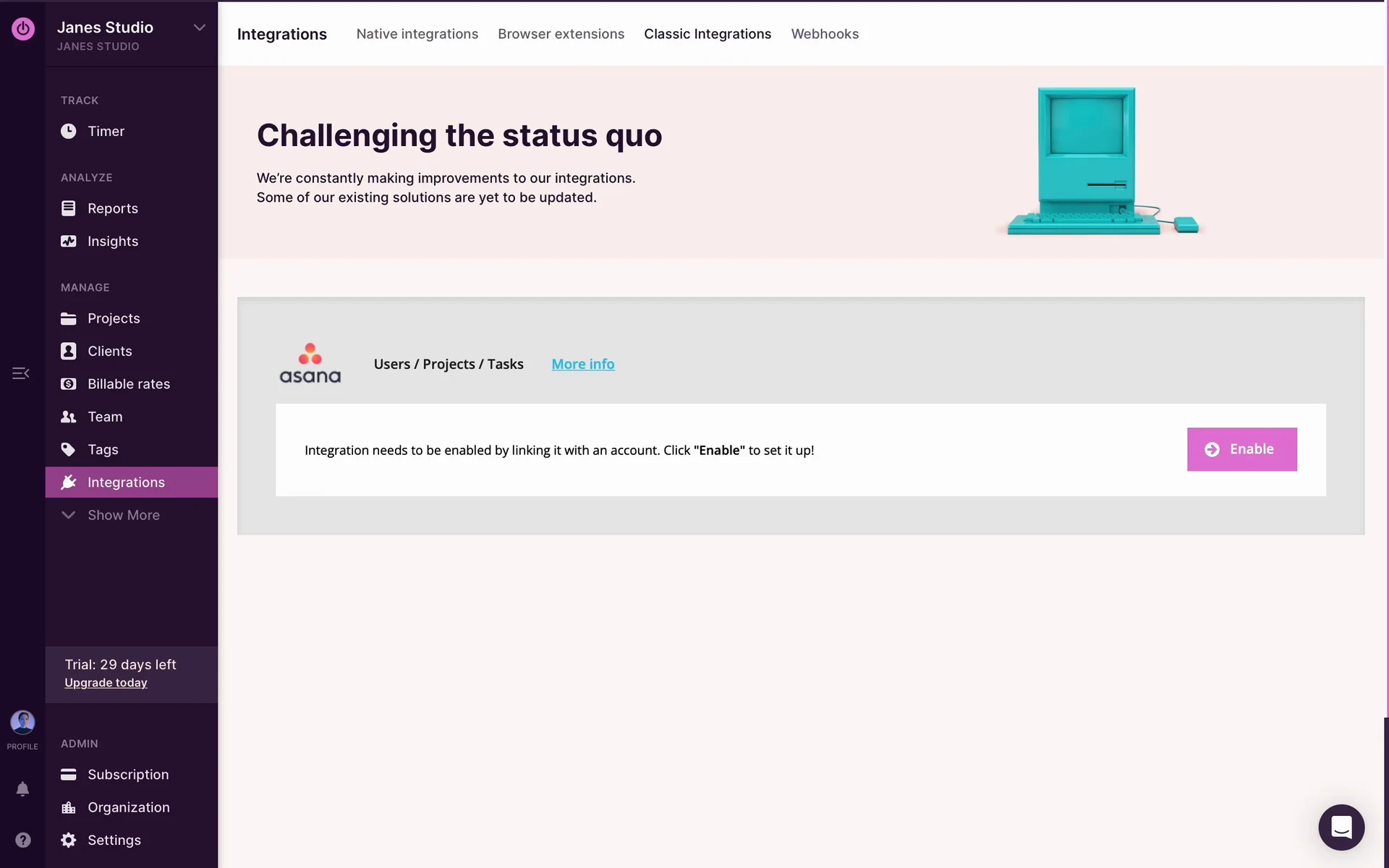Screen dimensions: 1389x868
Task: Click the help question mark icon
Action: click(x=22, y=840)
